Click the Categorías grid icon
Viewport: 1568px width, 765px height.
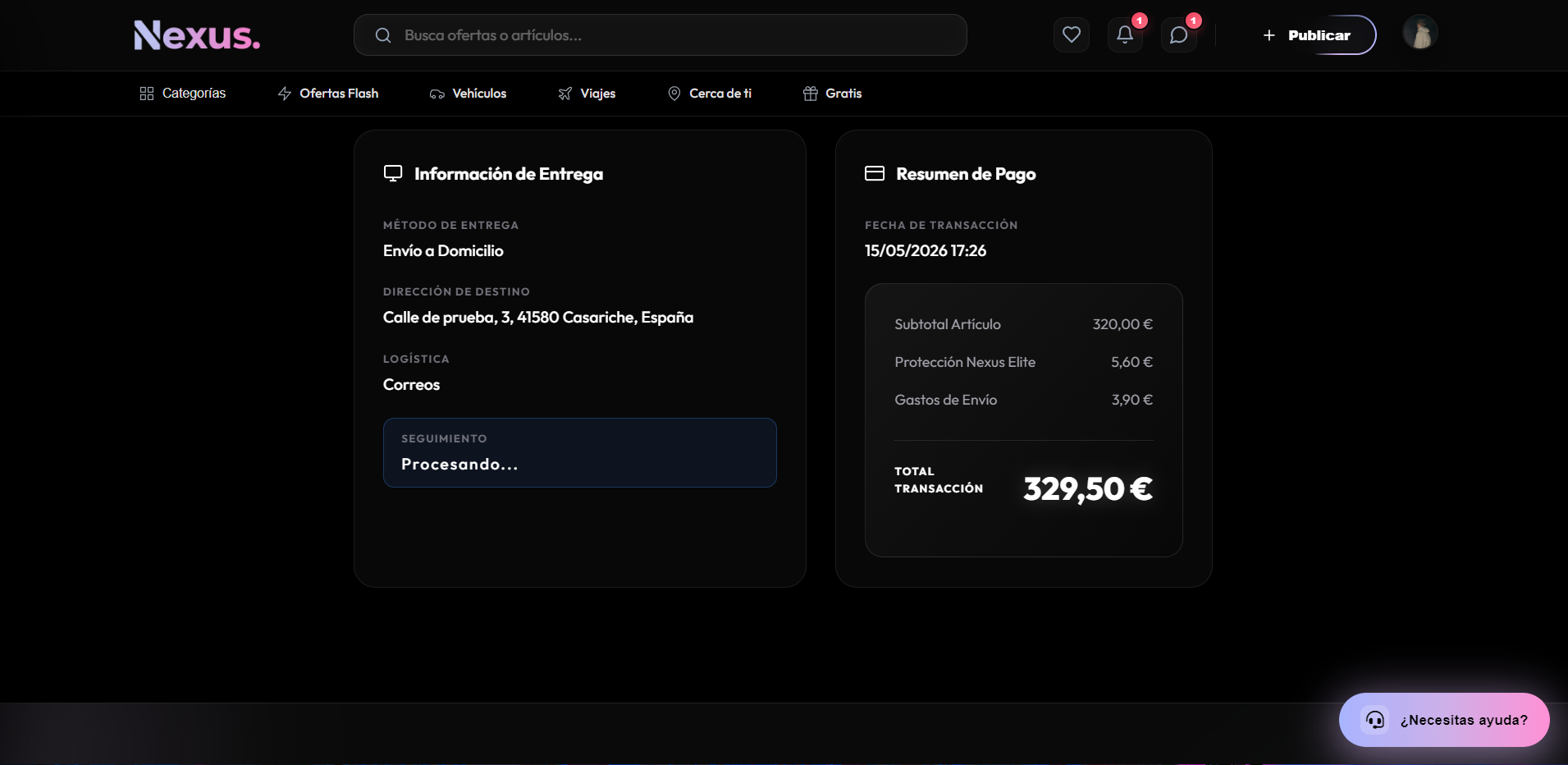pos(147,94)
